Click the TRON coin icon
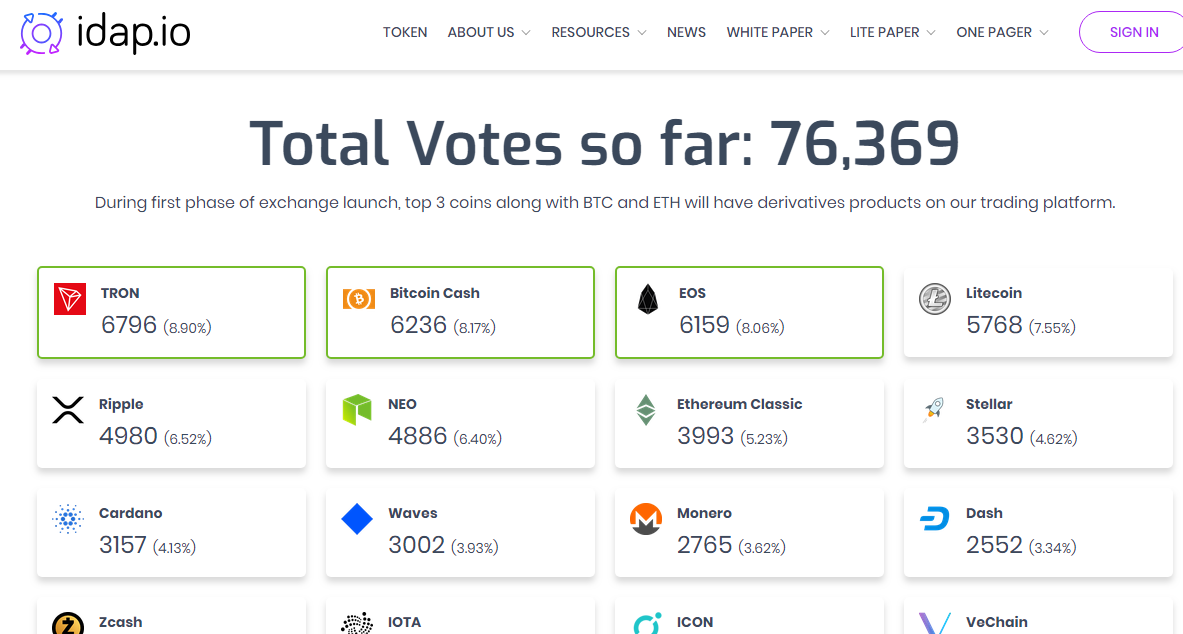This screenshot has height=634, width=1183. click(70, 299)
